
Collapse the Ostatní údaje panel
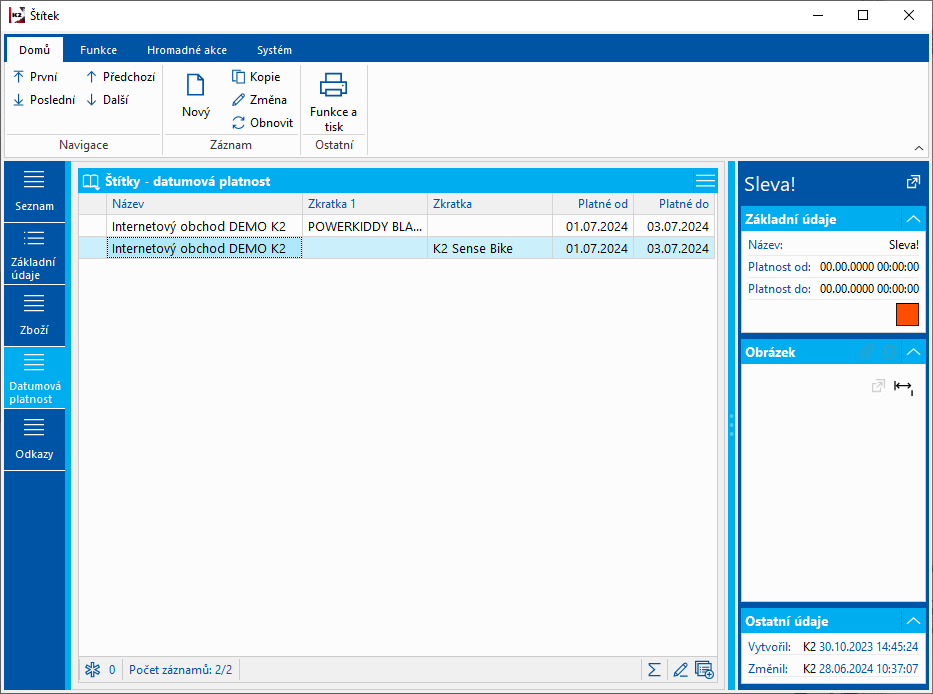click(912, 621)
